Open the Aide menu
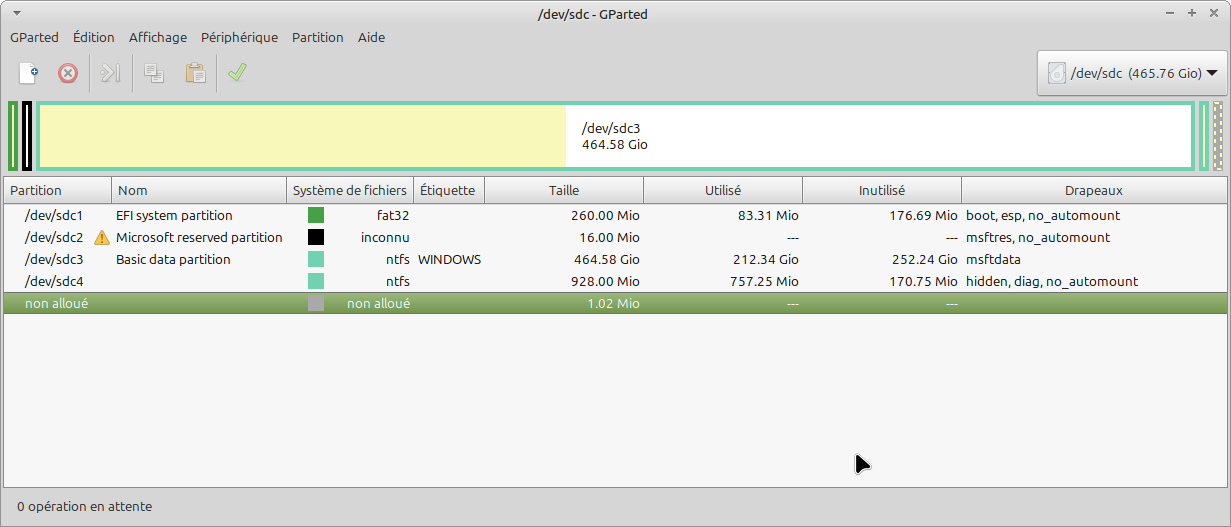1231x527 pixels. coord(371,37)
